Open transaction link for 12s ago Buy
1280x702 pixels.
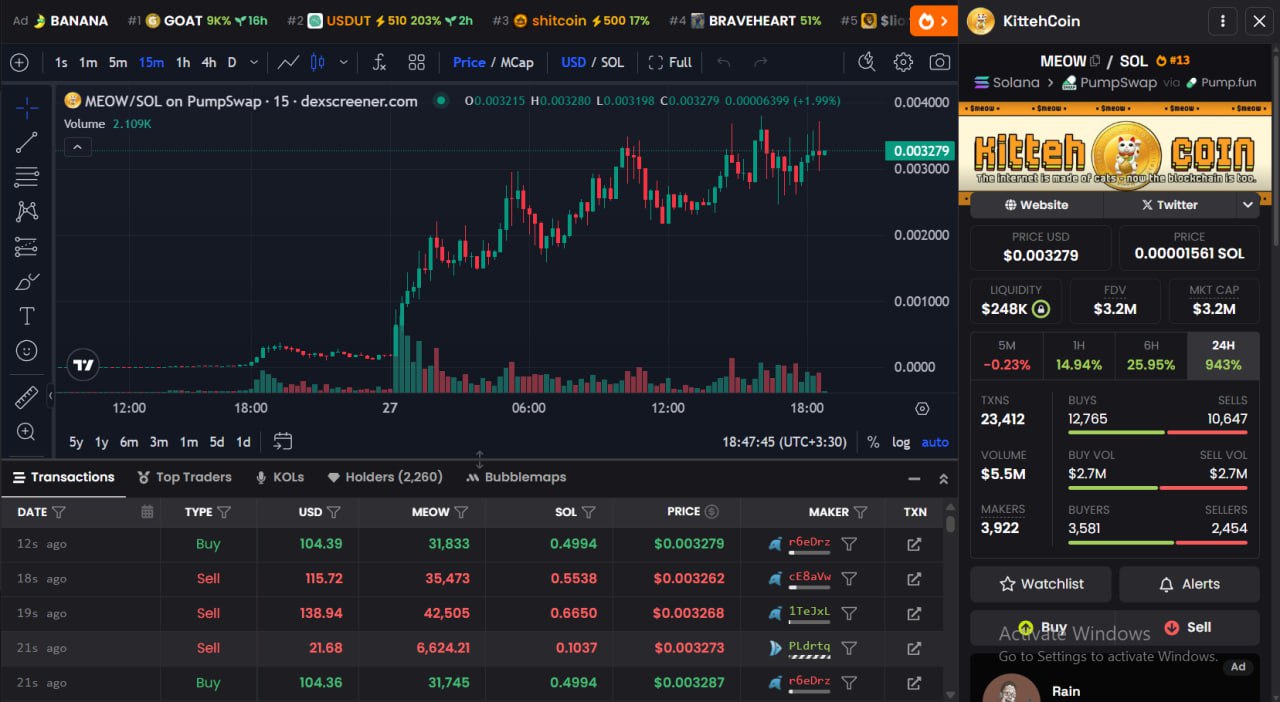click(x=914, y=544)
